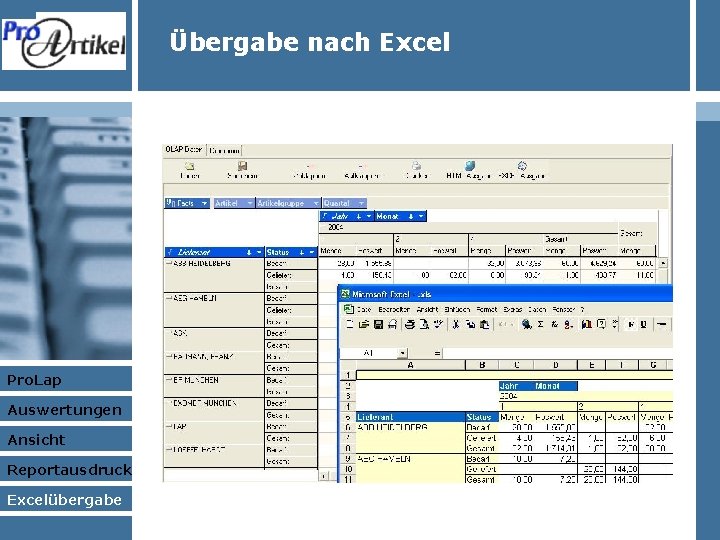Image resolution: width=720 pixels, height=540 pixels.
Task: Click the Open file icon in Excel toolbar
Action: click(x=364, y=325)
